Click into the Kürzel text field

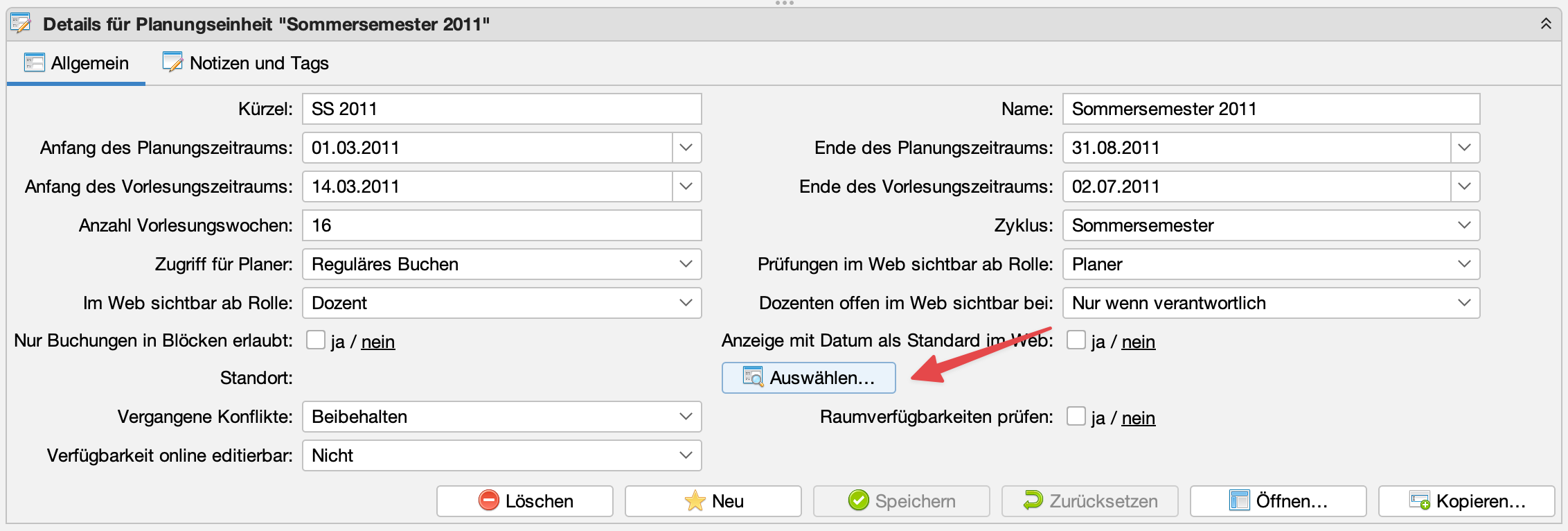point(501,109)
